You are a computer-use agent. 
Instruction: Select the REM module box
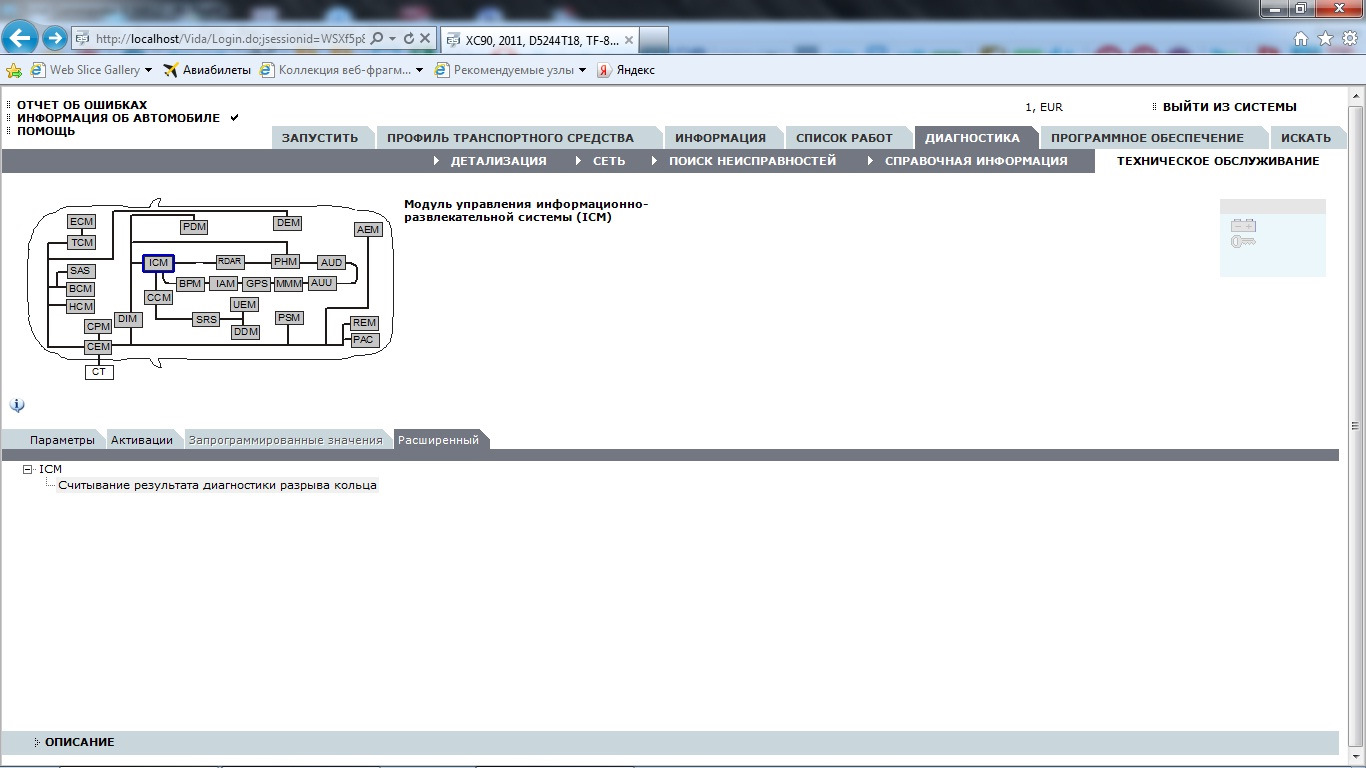point(364,323)
